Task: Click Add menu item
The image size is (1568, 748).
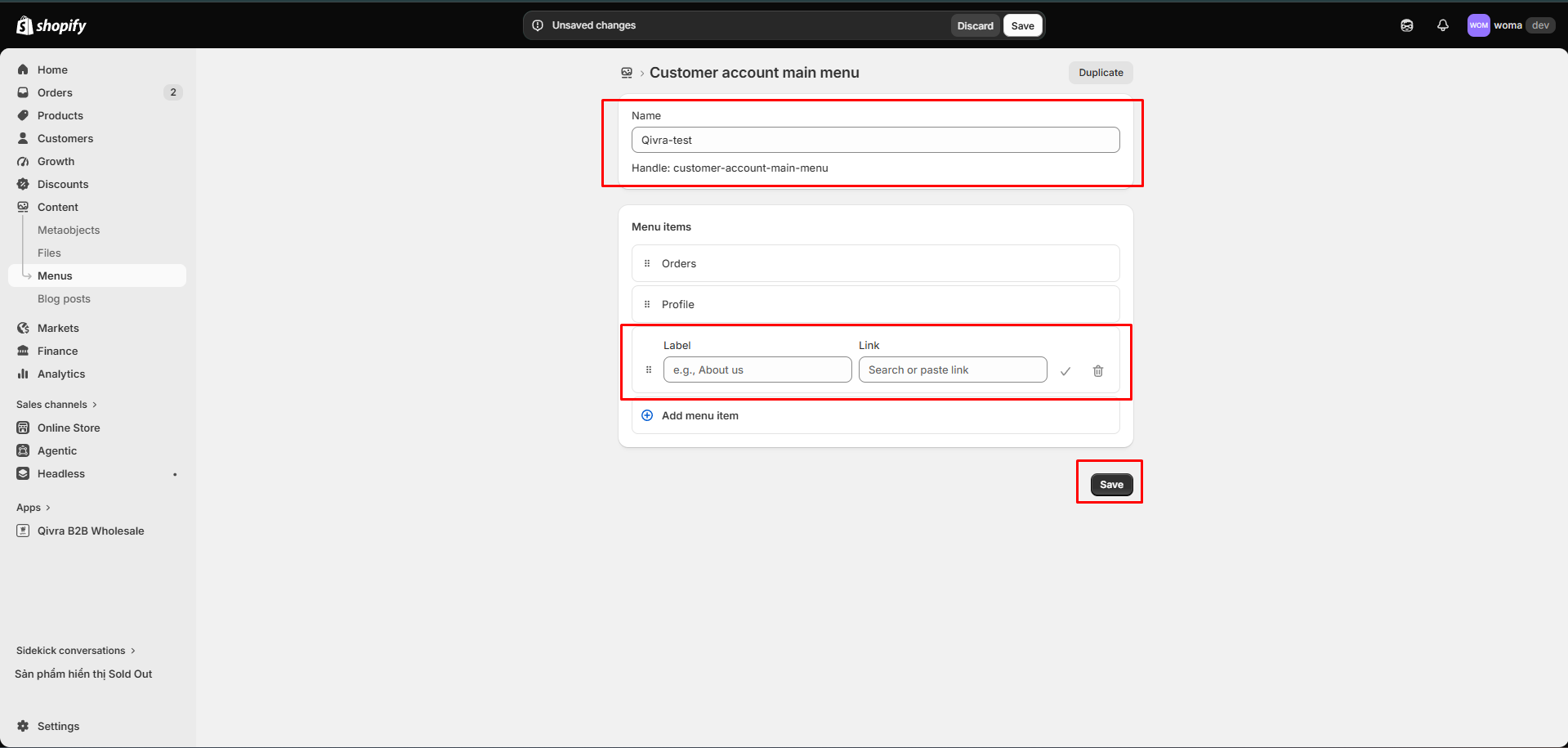Action: tap(875, 415)
